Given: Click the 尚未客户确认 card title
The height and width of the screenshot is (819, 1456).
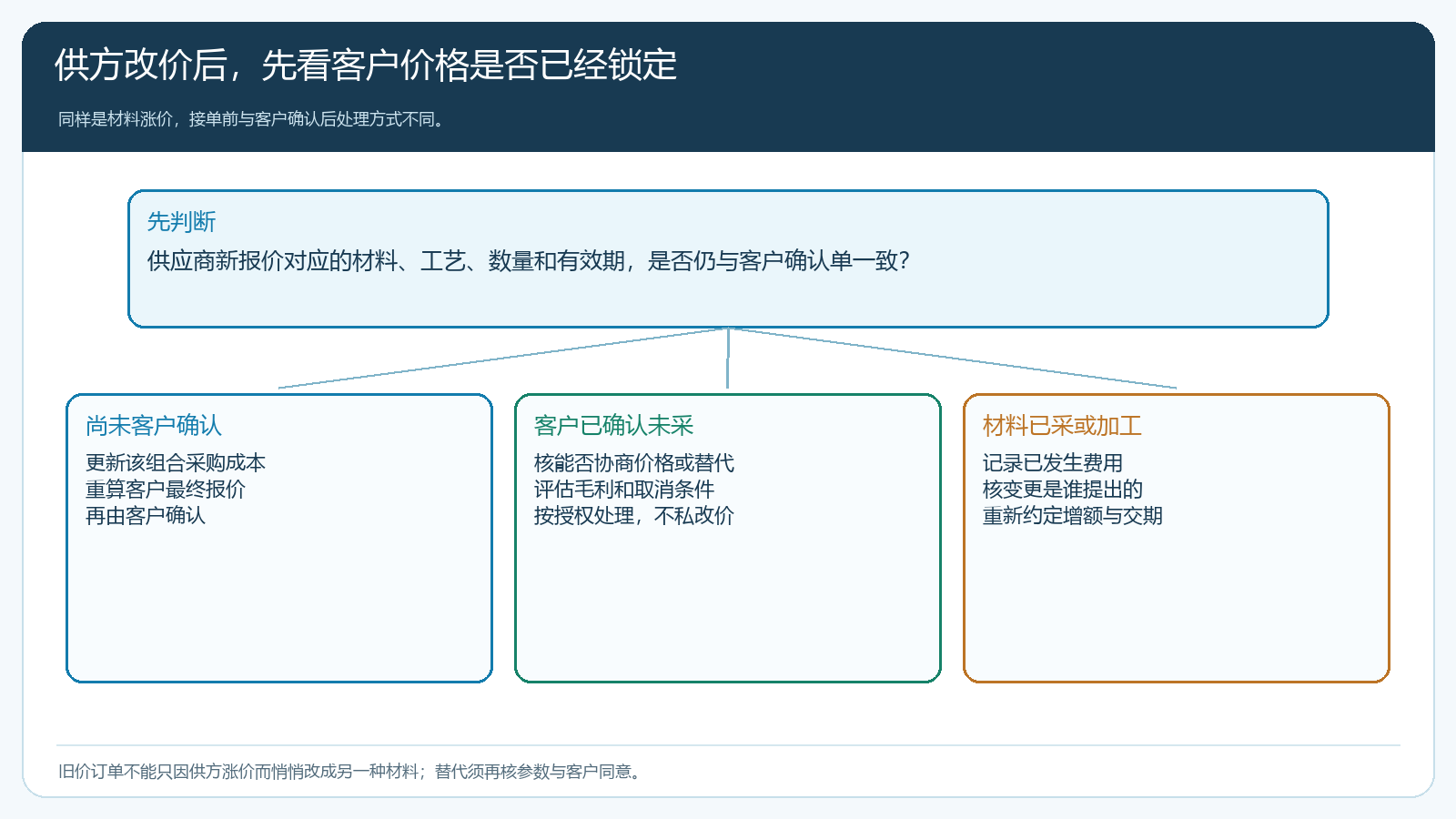Looking at the screenshot, I should tap(154, 426).
